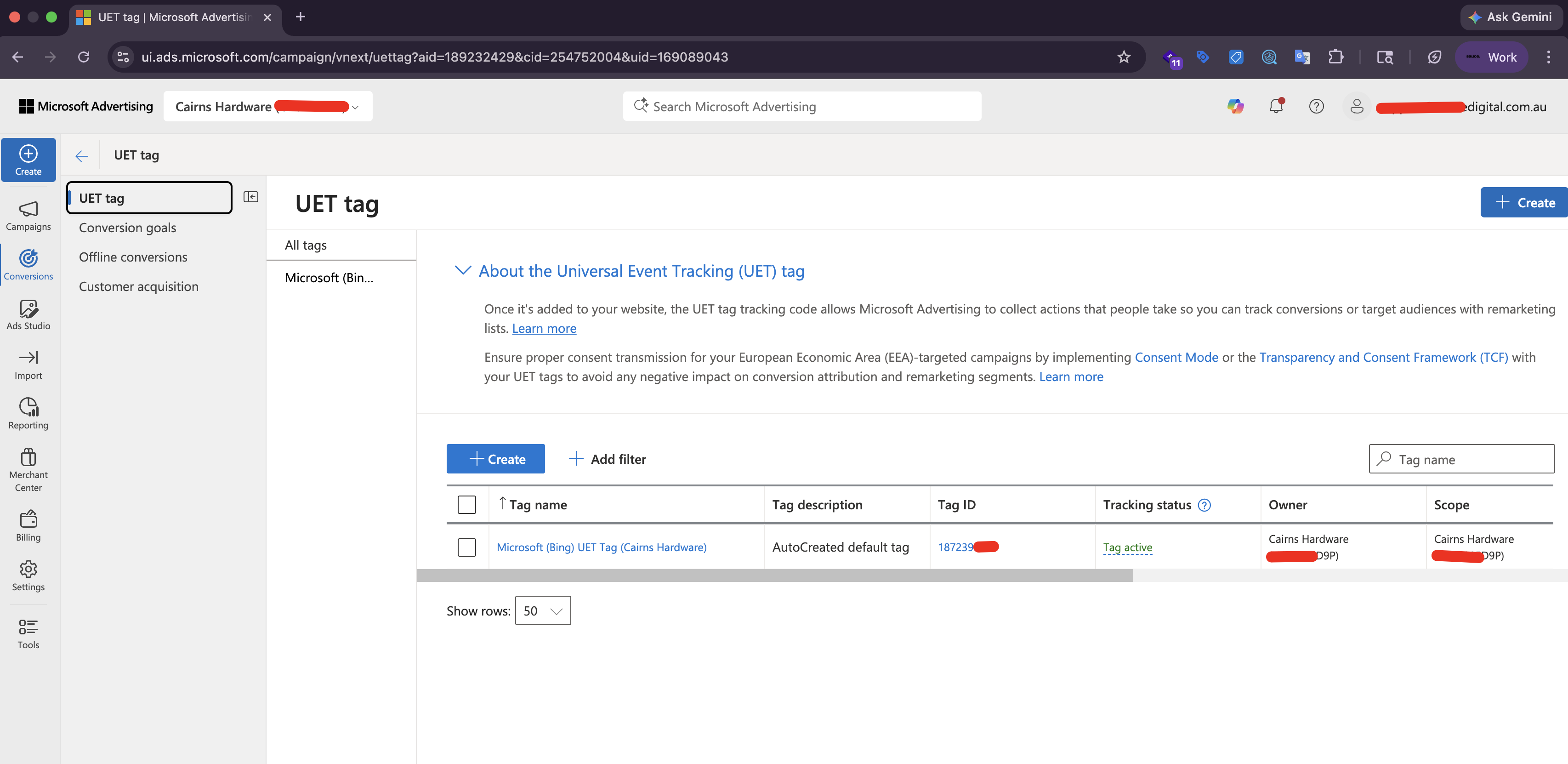
Task: Open Merchant Center in the sidebar
Action: point(28,470)
